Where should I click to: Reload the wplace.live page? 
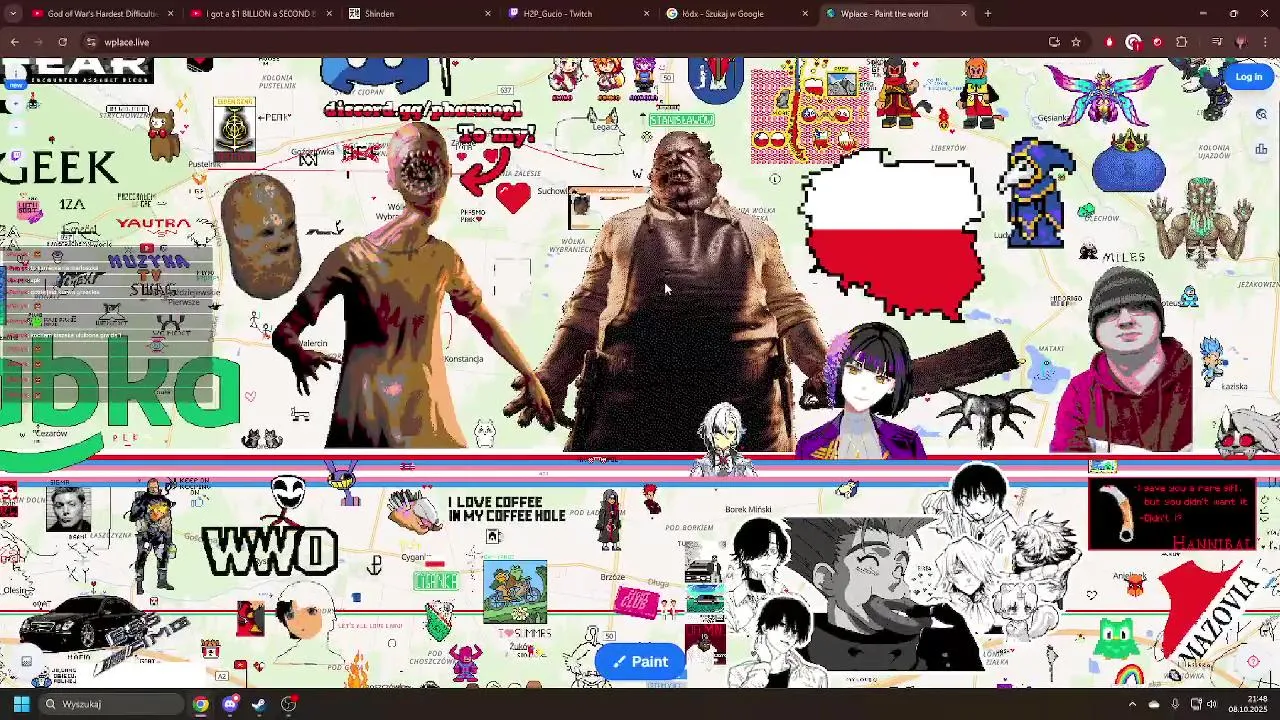pos(63,42)
